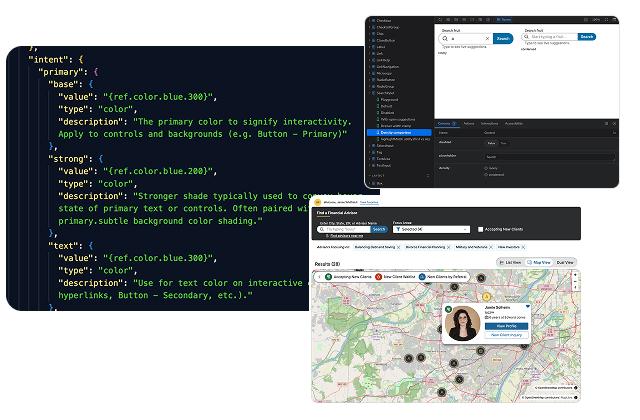Click the View Profile button

(x=507, y=326)
